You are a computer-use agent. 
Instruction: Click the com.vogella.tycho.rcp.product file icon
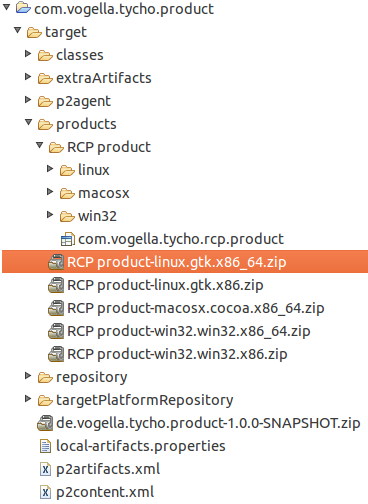point(67,239)
